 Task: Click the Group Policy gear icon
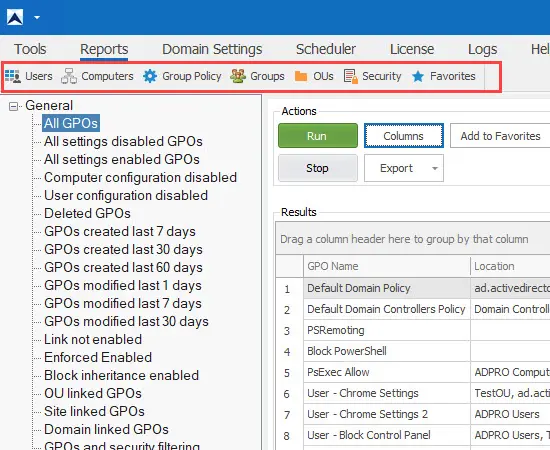(150, 76)
